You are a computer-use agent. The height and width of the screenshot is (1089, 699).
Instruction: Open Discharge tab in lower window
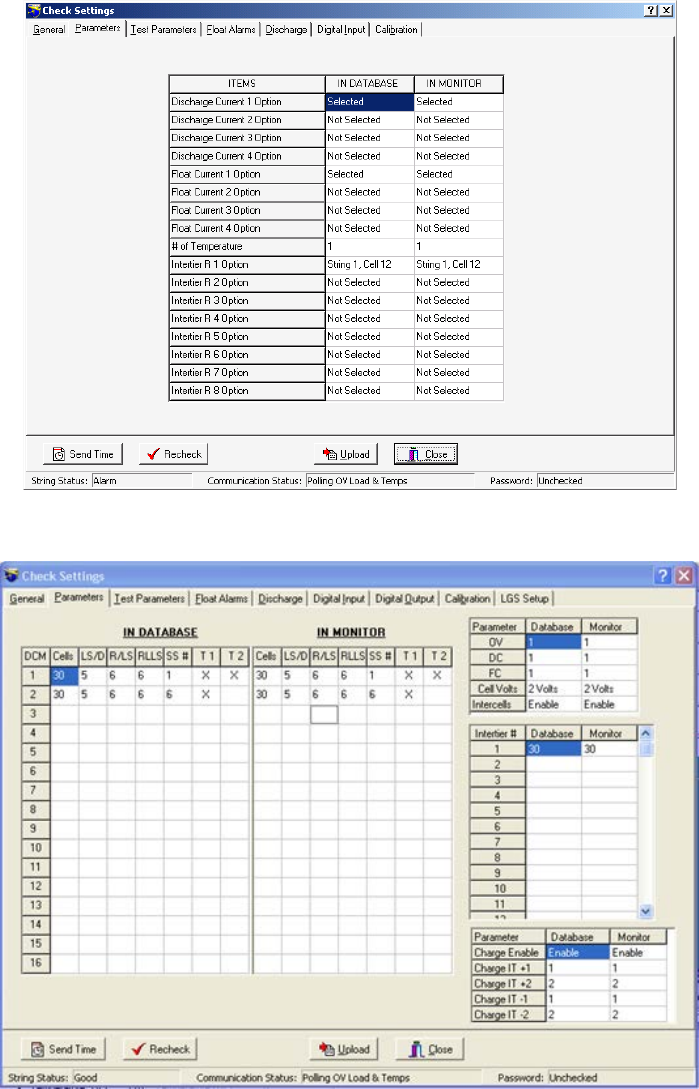pos(281,599)
